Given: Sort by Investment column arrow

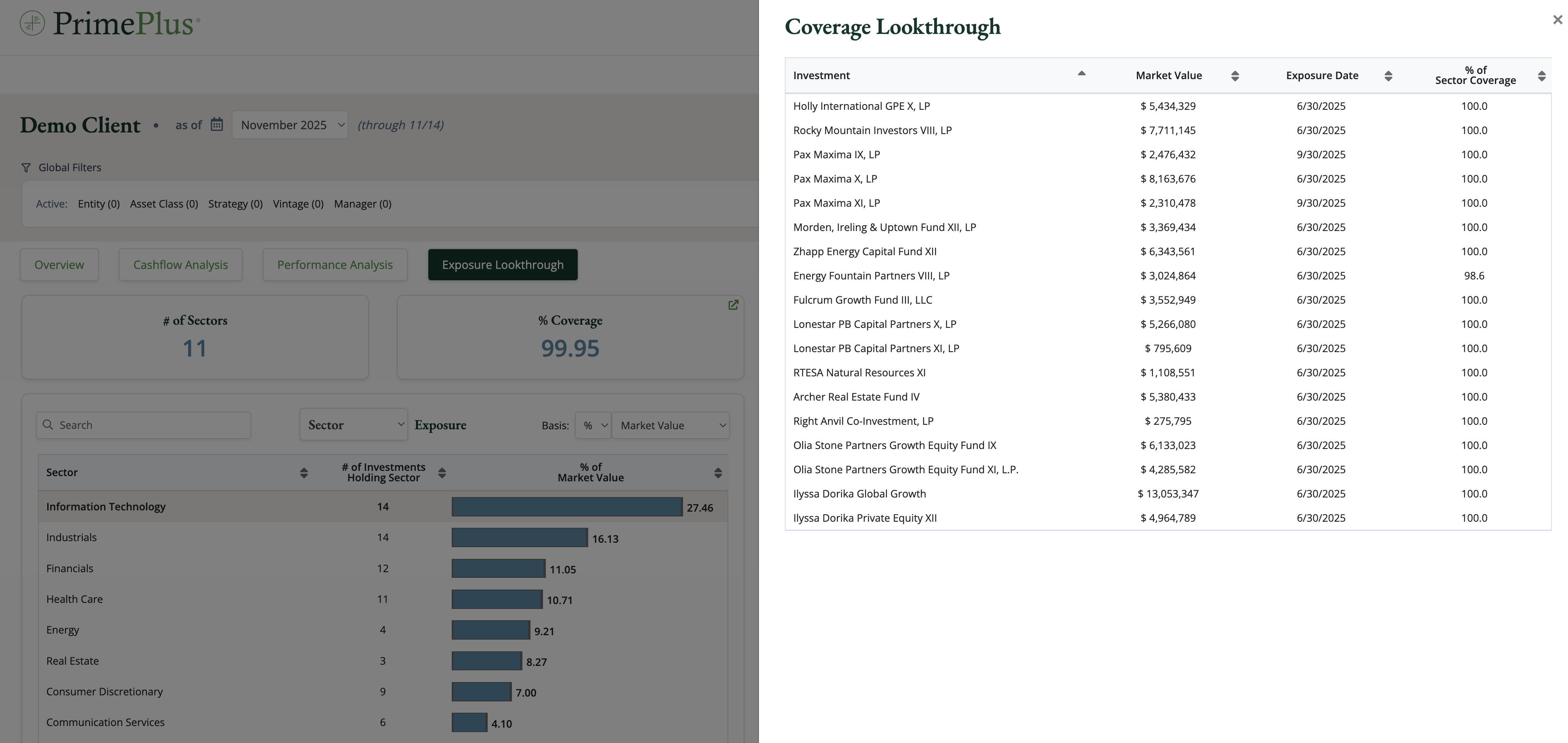Looking at the screenshot, I should point(1081,73).
